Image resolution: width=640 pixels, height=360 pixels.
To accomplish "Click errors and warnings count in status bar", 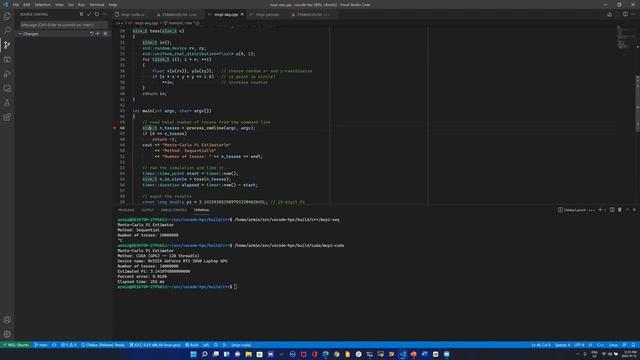I will [69, 345].
